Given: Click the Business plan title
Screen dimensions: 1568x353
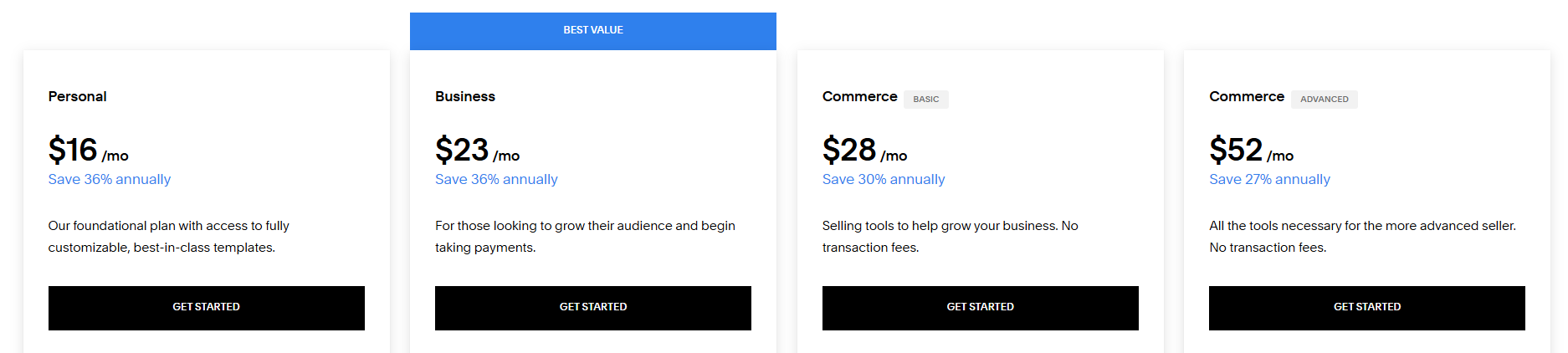Looking at the screenshot, I should pyautogui.click(x=465, y=96).
